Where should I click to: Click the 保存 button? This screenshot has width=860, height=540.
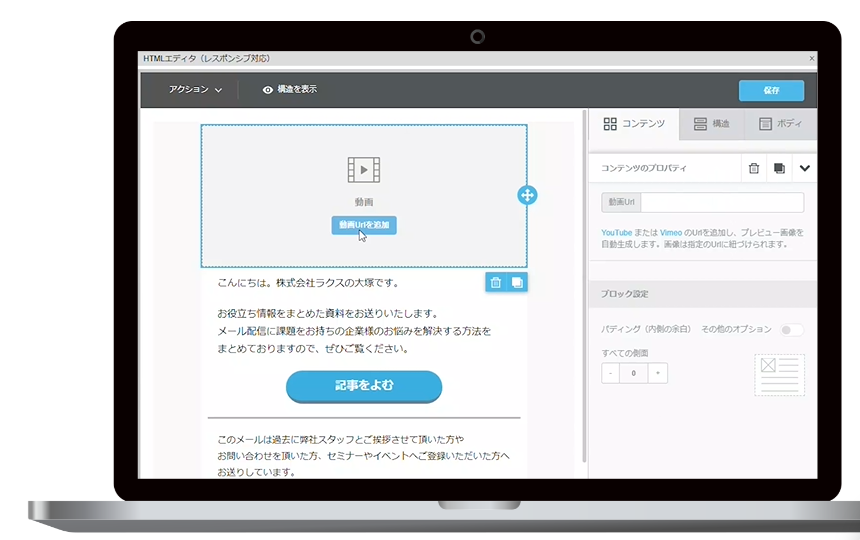(x=771, y=90)
